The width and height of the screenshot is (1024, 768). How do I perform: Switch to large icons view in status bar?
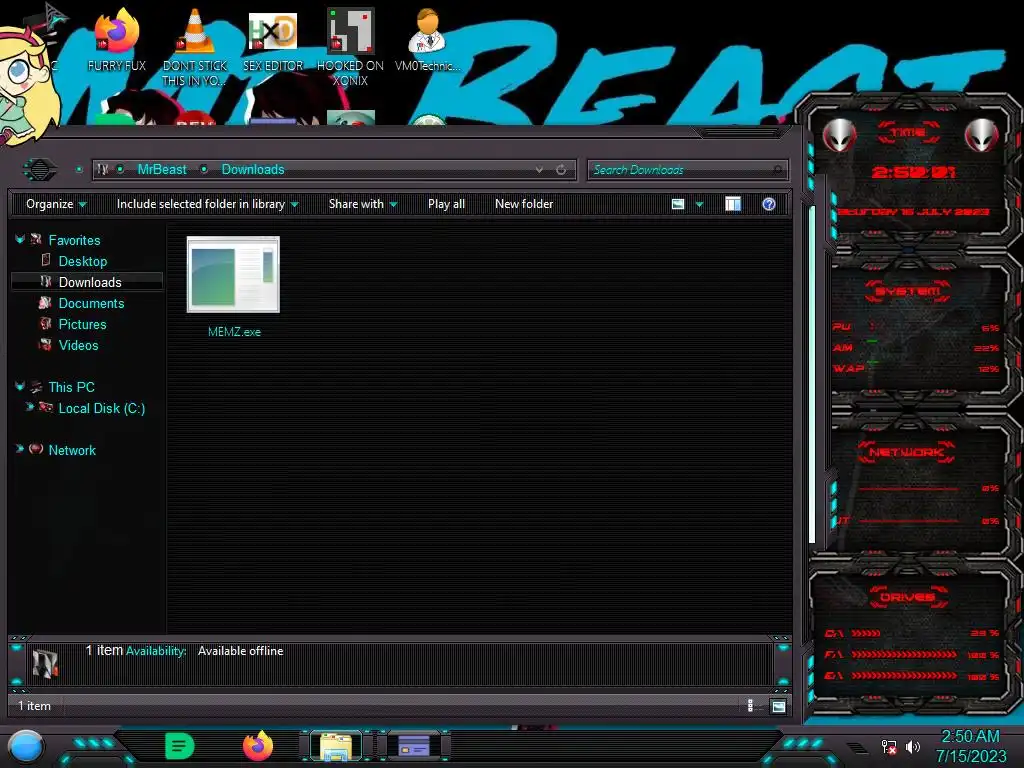point(778,706)
